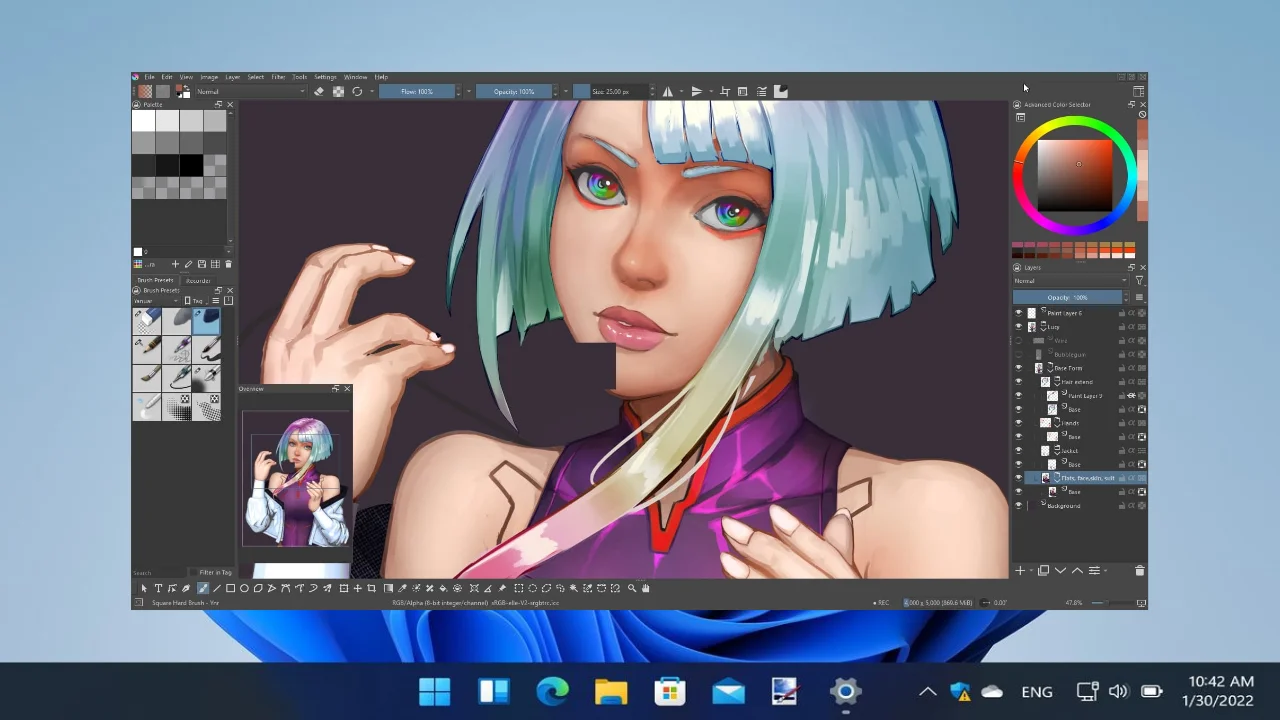The height and width of the screenshot is (720, 1280).
Task: Open the brush blending mode dropdown
Action: (250, 91)
